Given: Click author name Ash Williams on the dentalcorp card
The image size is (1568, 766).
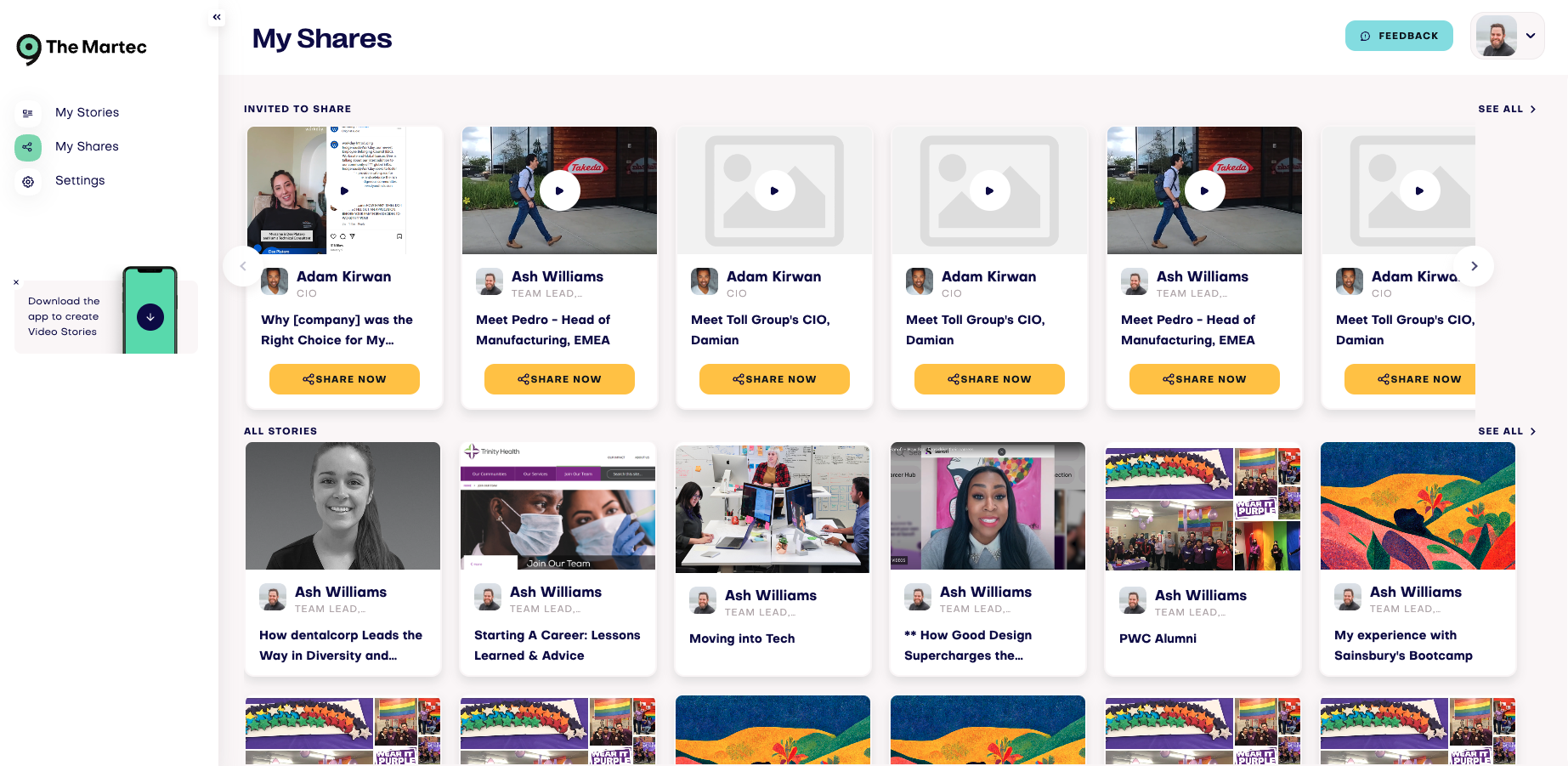Looking at the screenshot, I should (341, 592).
